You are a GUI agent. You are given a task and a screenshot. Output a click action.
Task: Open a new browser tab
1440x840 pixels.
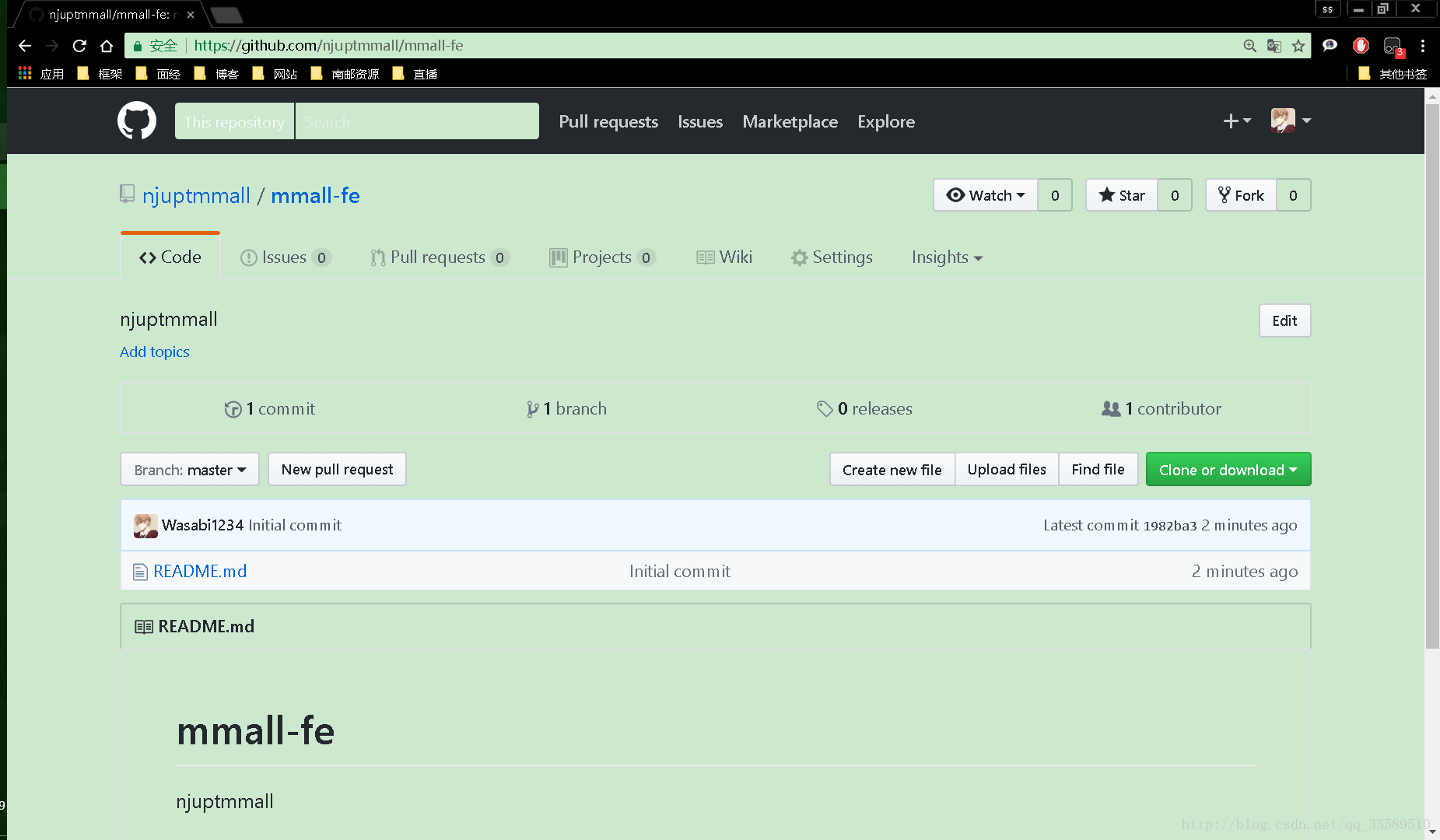coord(226,15)
